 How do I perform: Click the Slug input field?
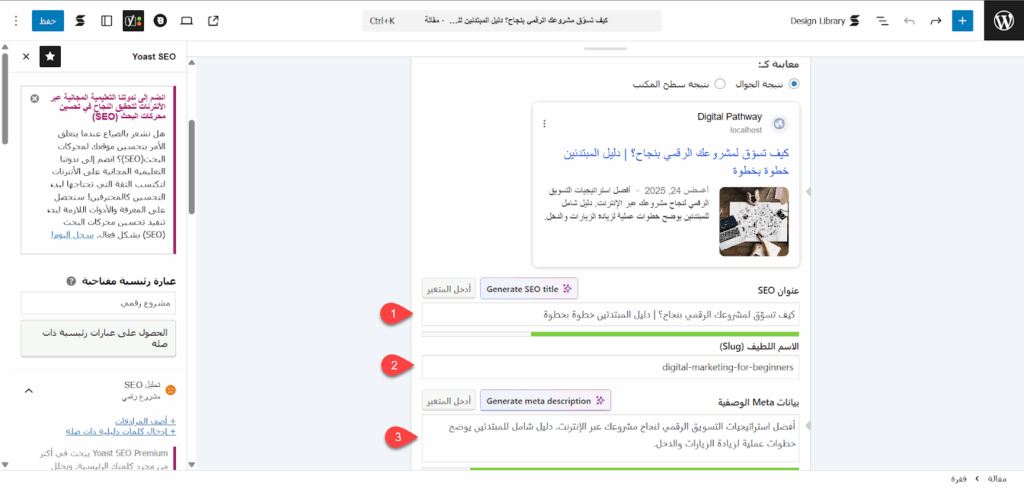coord(610,367)
